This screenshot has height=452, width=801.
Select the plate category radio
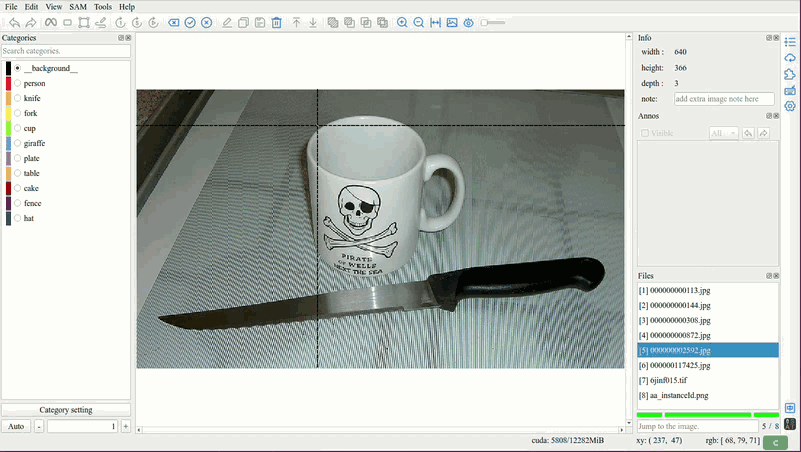(x=17, y=158)
